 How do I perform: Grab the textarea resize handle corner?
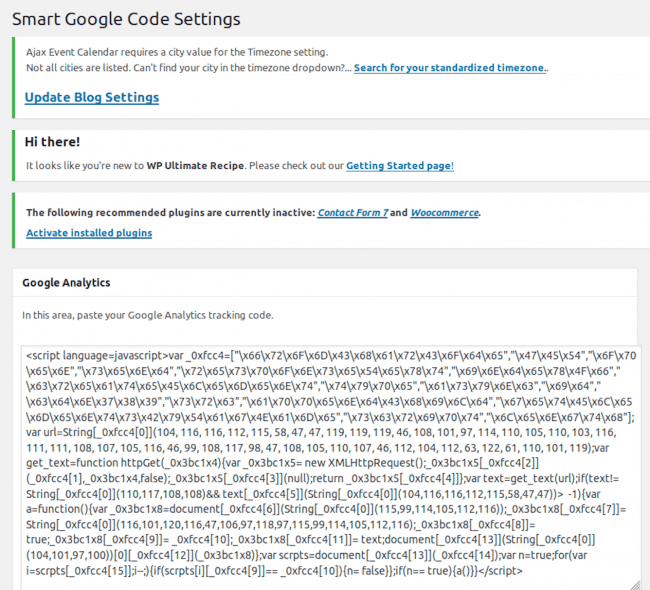point(635,585)
